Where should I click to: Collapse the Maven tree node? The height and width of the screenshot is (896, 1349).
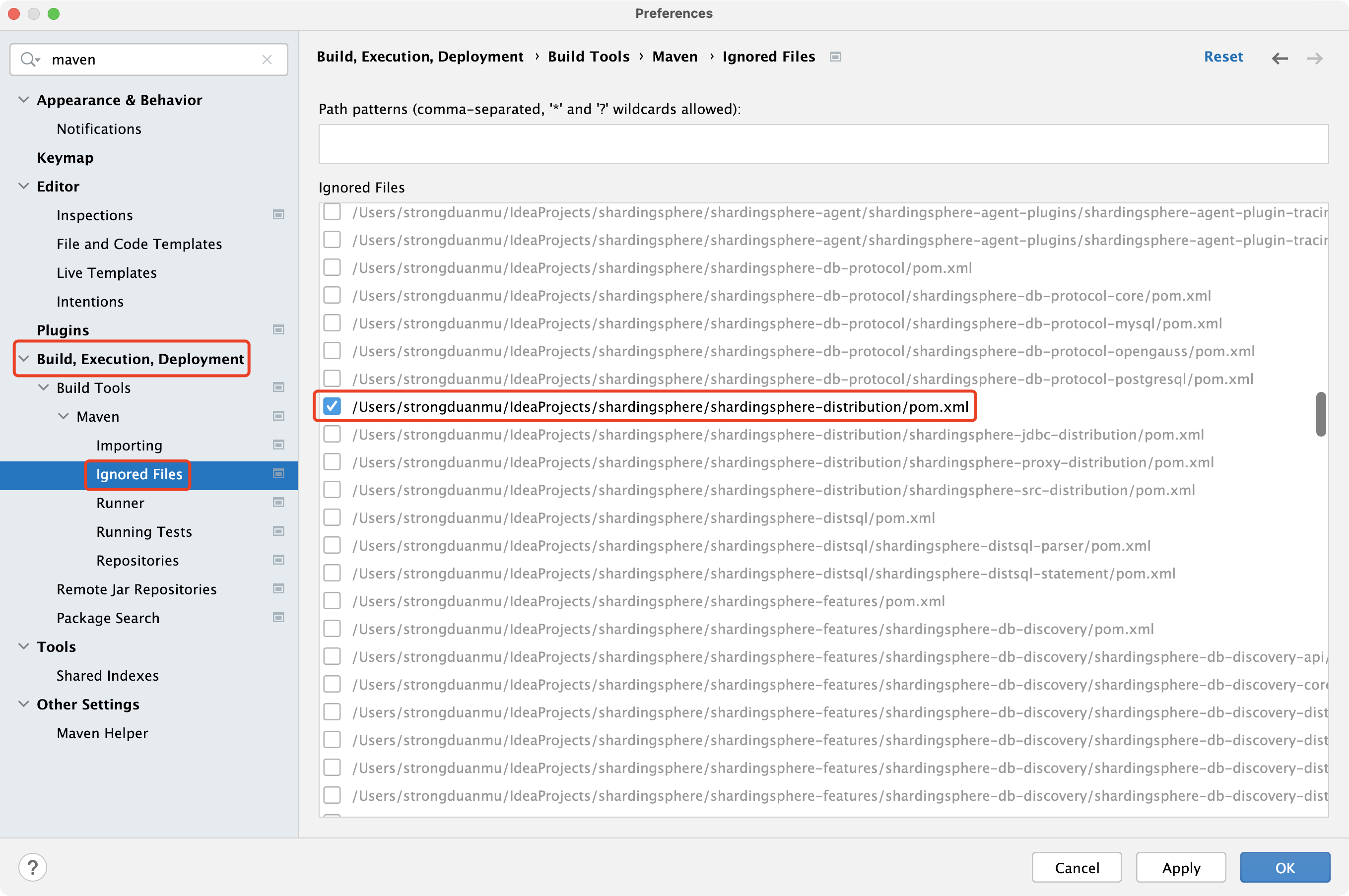tap(64, 416)
